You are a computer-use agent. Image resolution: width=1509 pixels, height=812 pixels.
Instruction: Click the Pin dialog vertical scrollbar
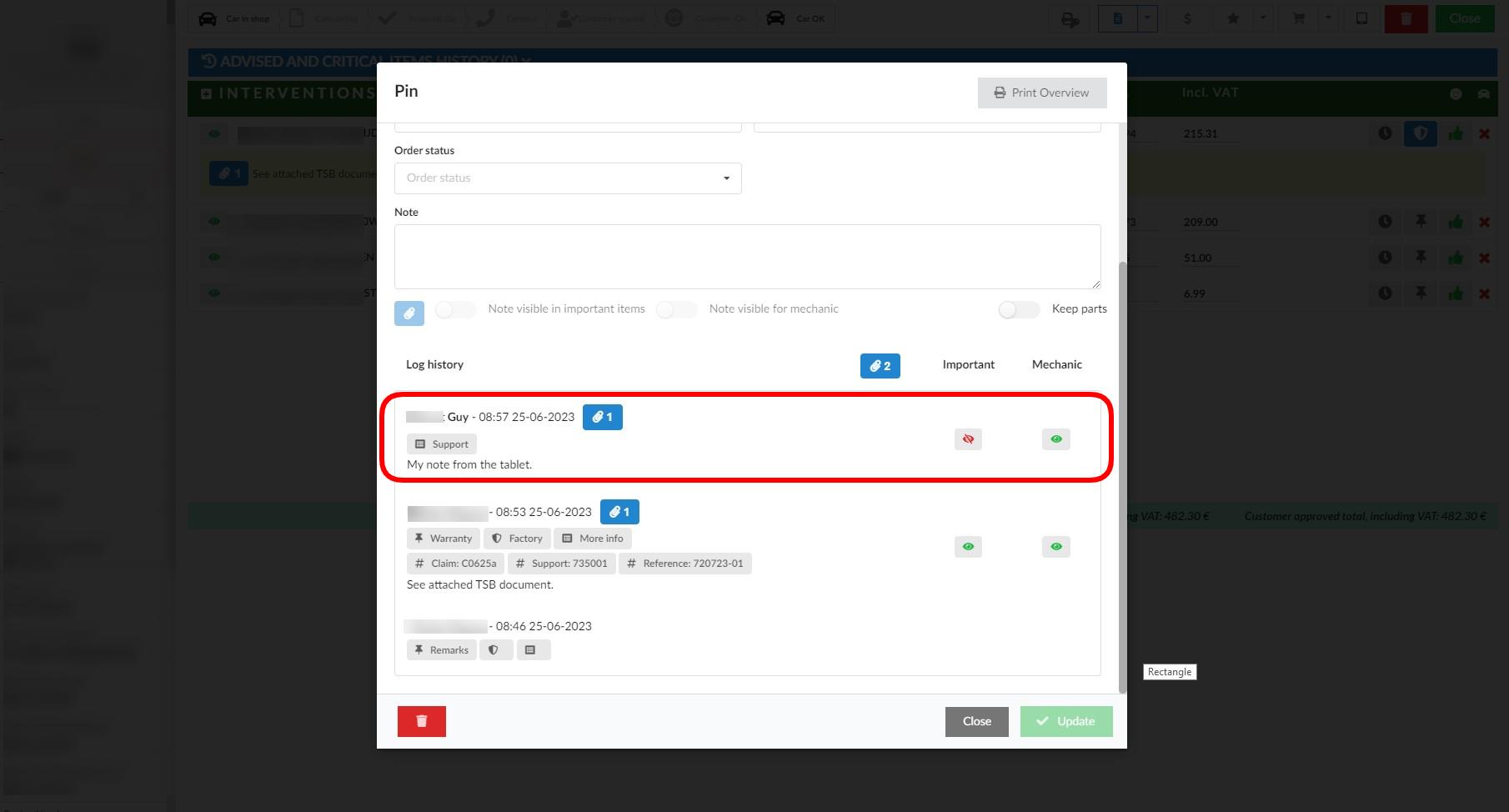pos(1122,477)
